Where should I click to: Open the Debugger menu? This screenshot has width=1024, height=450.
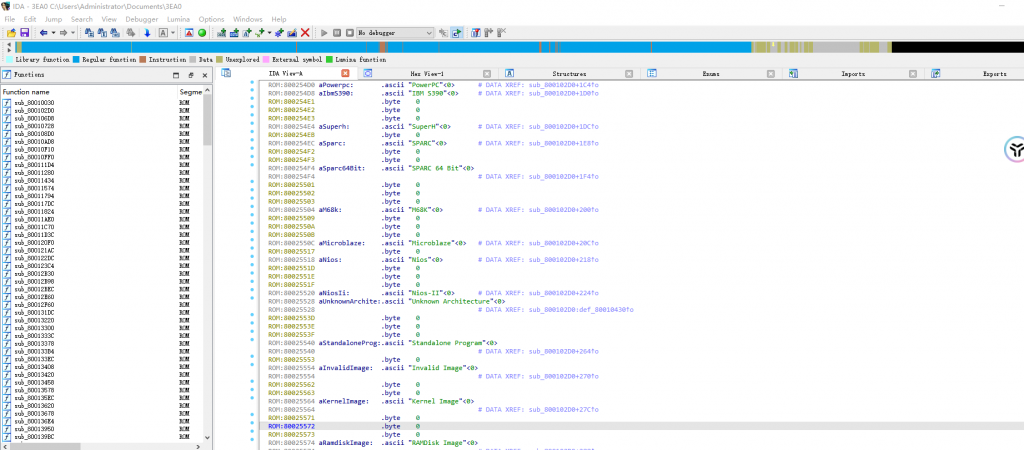pos(141,19)
